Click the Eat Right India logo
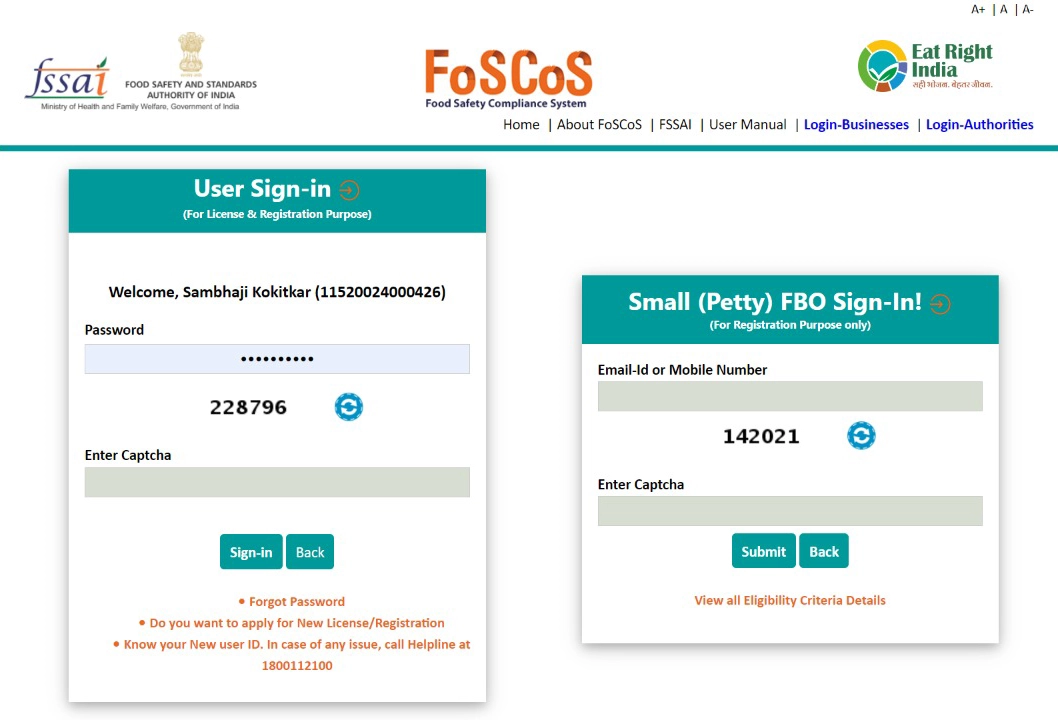Viewport: 1058px width, 720px height. tap(925, 65)
